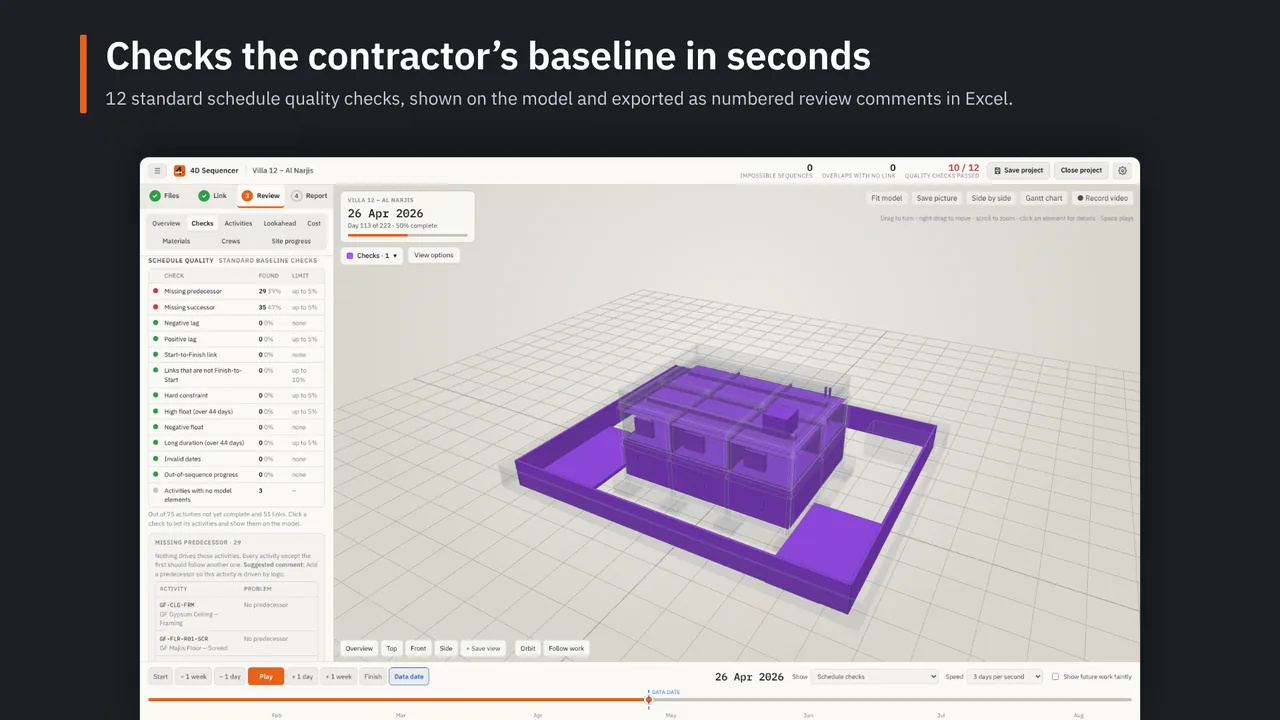Switch to the Site progress tab

pyautogui.click(x=291, y=241)
